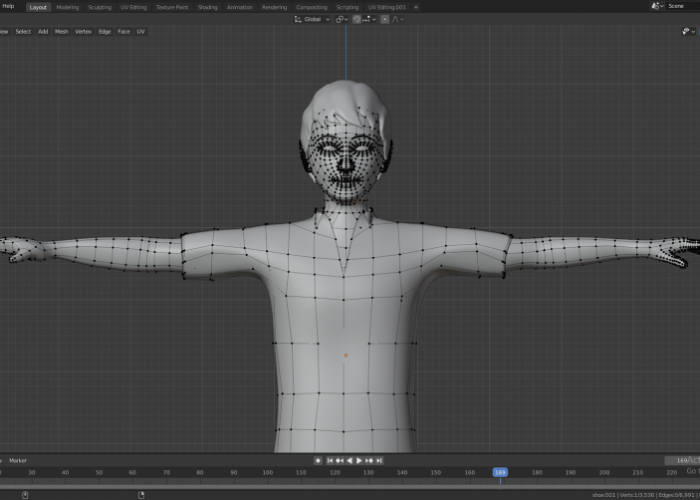Jump to the previous keyframe
This screenshot has height=500, width=700.
(340, 460)
